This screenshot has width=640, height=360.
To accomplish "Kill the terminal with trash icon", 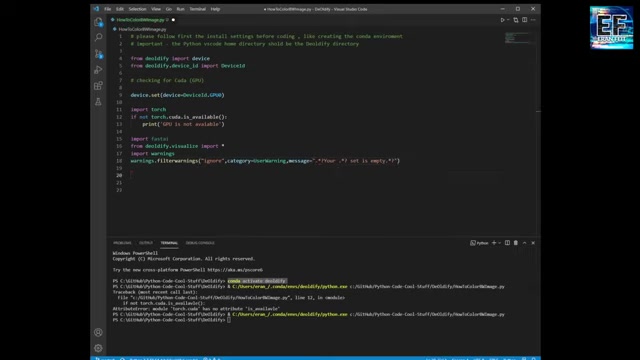I will pos(516,243).
